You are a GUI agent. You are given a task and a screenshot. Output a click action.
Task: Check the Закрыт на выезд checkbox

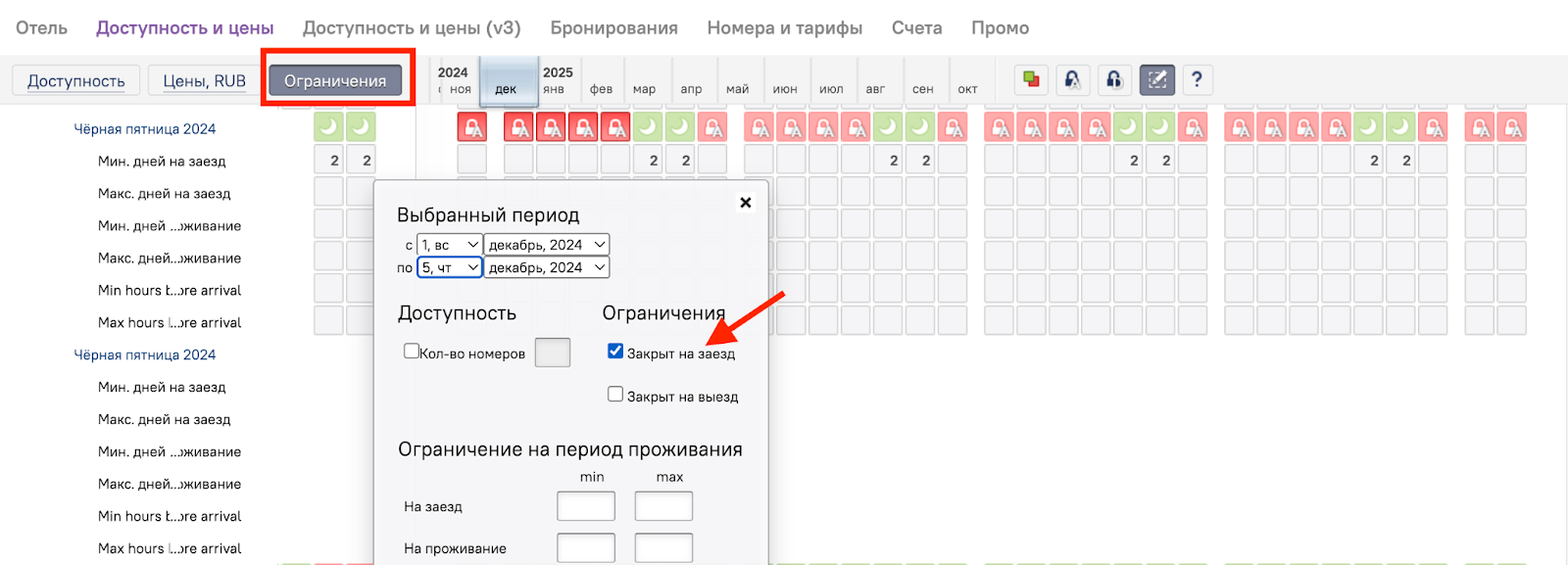(x=615, y=394)
